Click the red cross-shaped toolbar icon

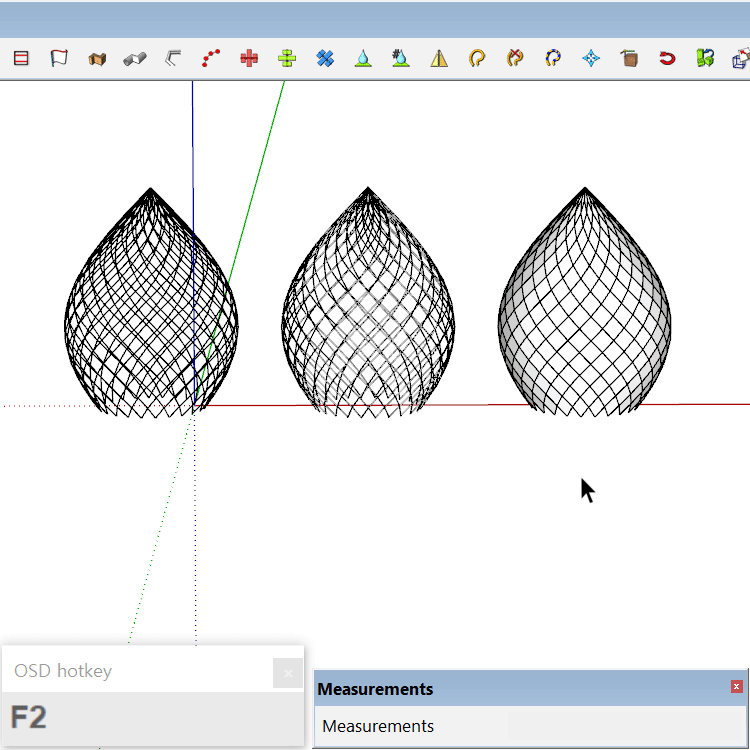click(x=249, y=58)
